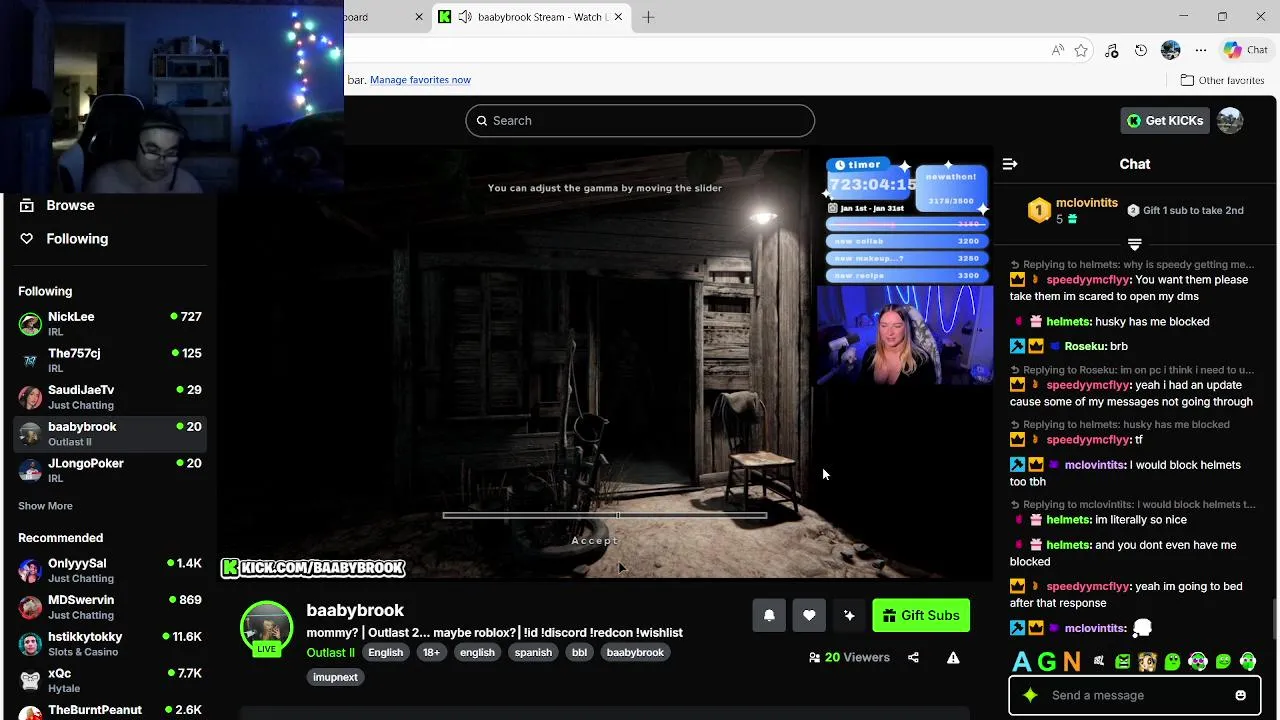The width and height of the screenshot is (1280, 720).
Task: Insert the orange letter N emote
Action: coord(1072,662)
